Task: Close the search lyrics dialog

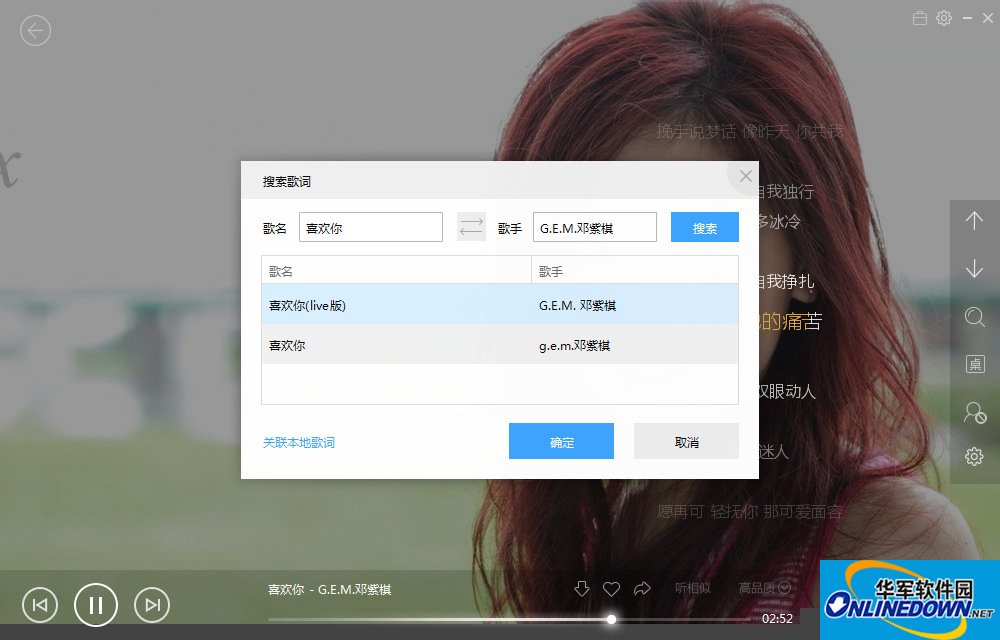Action: 745,176
